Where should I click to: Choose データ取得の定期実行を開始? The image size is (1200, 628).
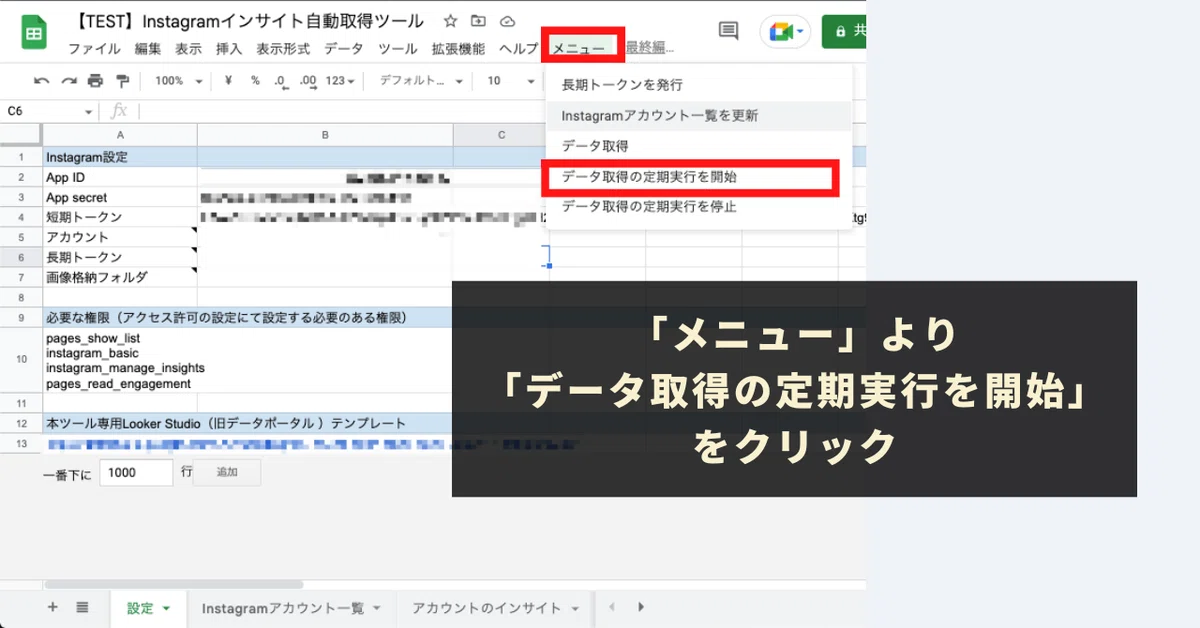[x=699, y=177]
